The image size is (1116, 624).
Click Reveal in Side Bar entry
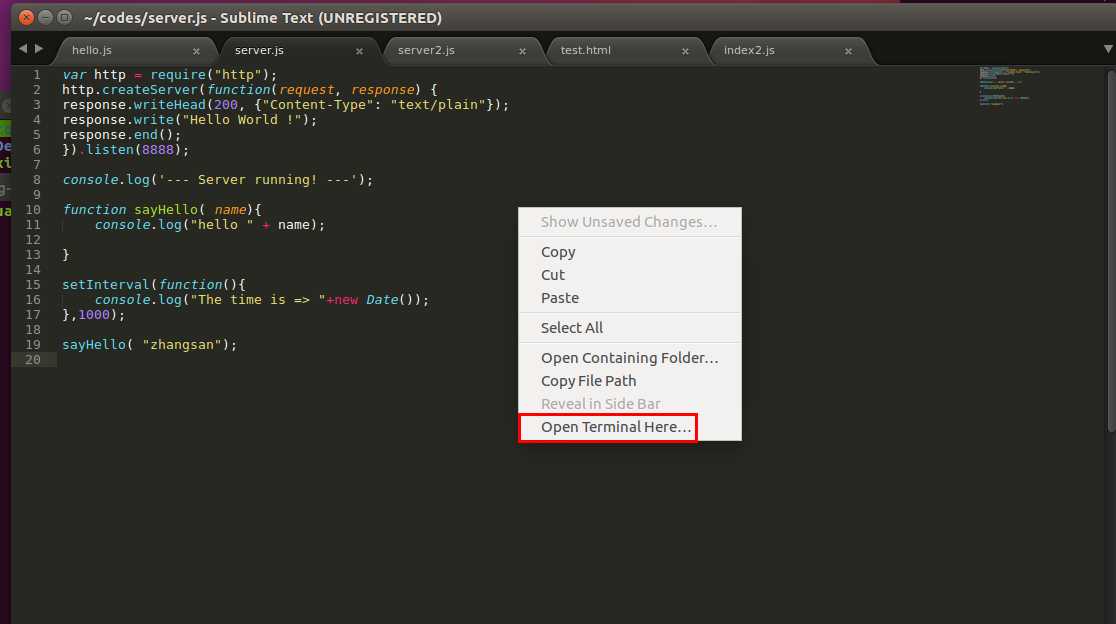coord(630,403)
